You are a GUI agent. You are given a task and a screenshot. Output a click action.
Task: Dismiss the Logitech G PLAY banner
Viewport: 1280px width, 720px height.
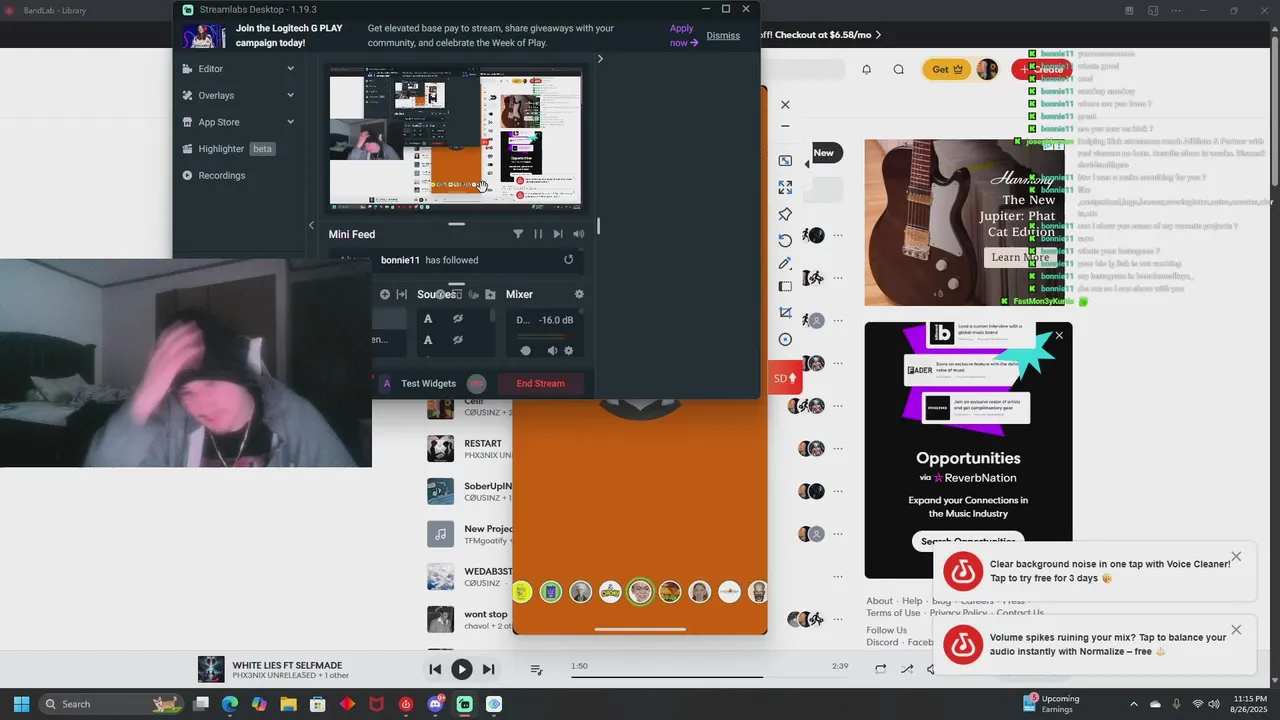(x=723, y=35)
